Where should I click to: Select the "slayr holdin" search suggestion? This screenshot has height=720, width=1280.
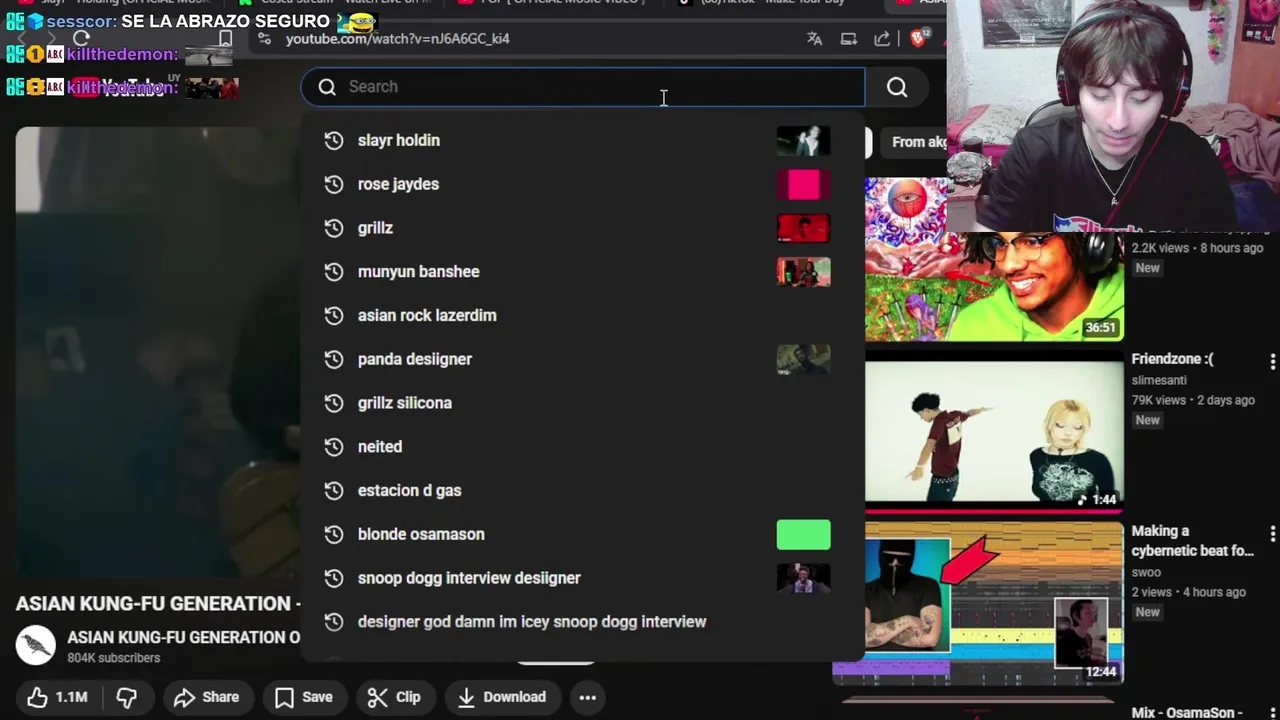coord(582,140)
